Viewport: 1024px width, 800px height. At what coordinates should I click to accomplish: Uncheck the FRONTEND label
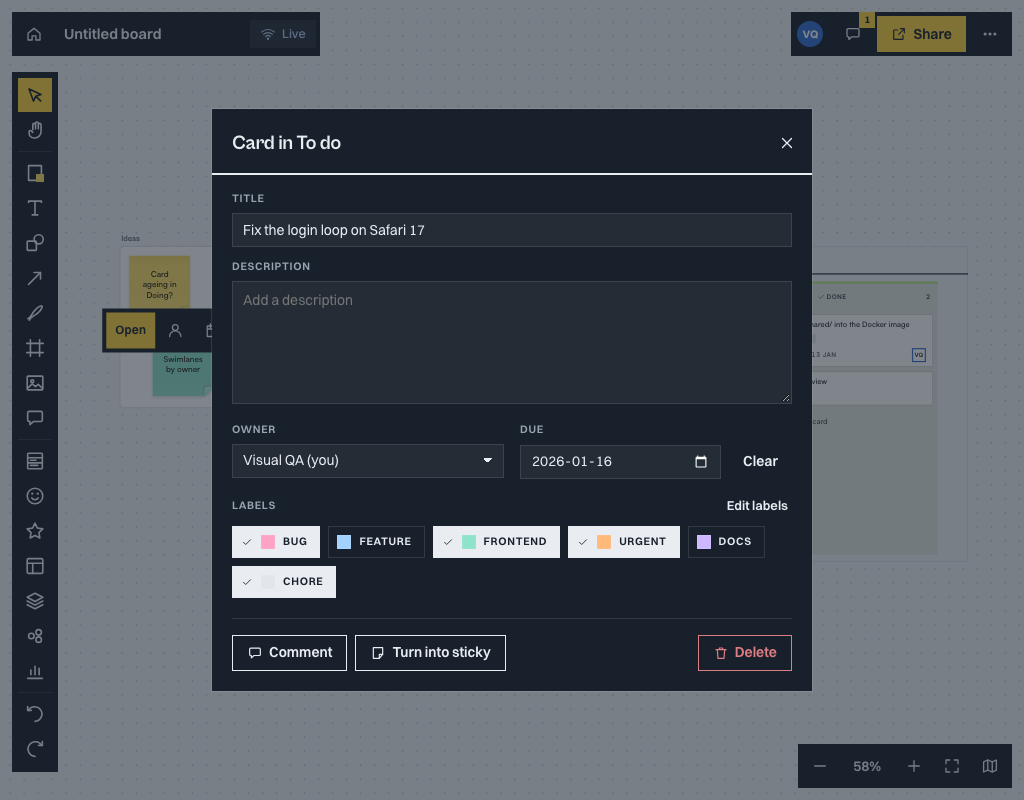[496, 542]
